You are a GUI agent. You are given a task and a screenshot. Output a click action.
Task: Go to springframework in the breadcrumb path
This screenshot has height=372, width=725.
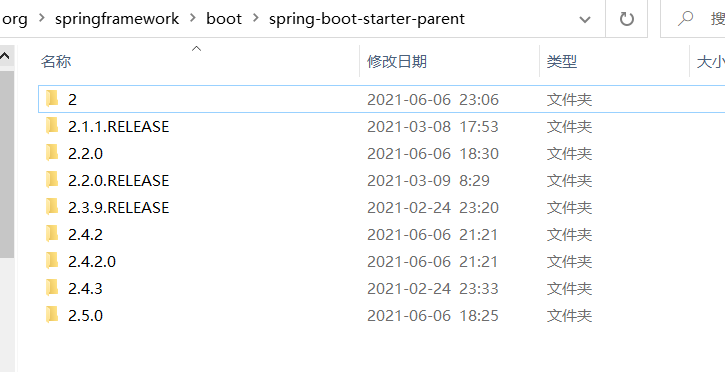pyautogui.click(x=117, y=19)
